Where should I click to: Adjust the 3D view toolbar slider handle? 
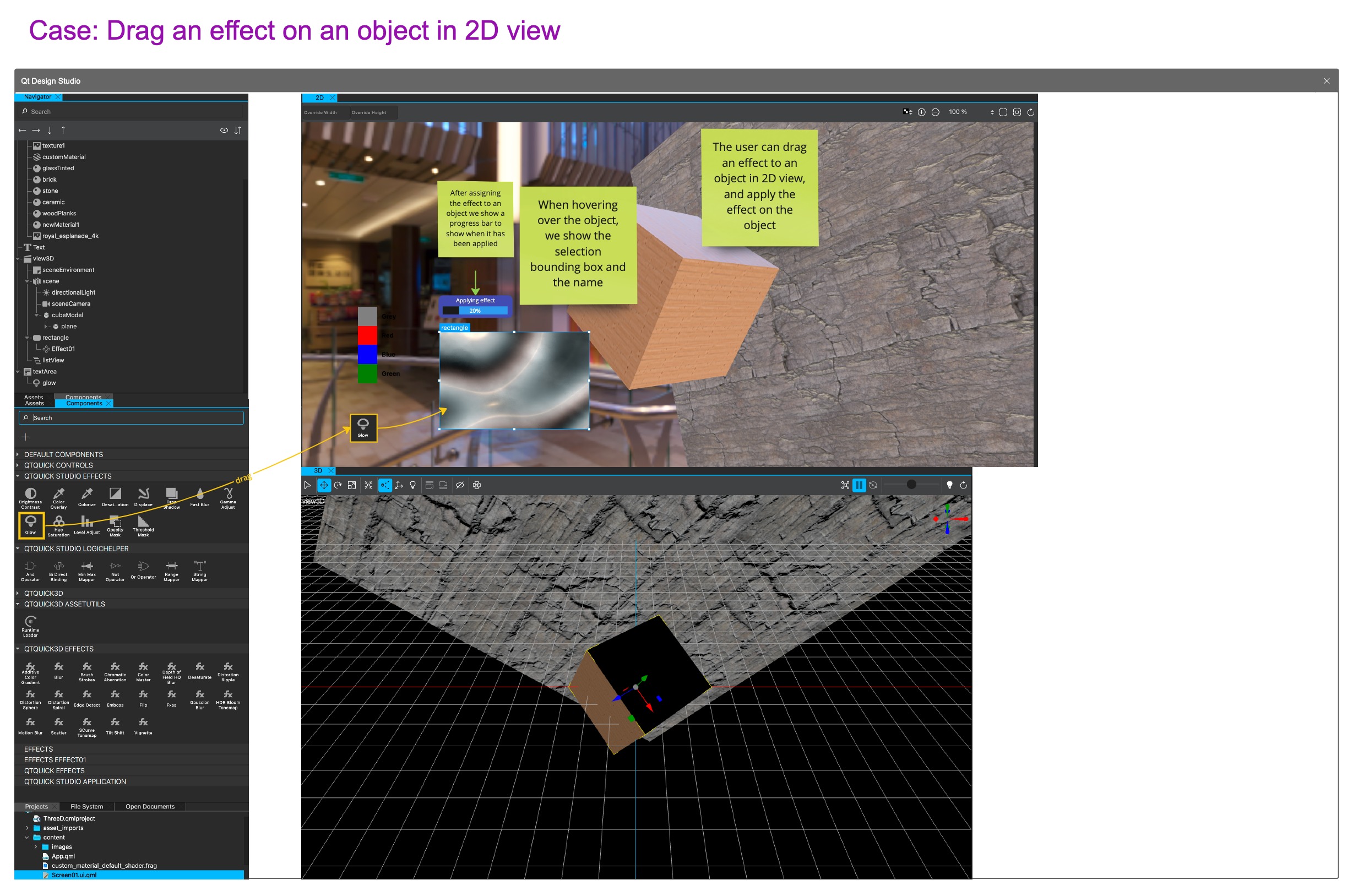(x=911, y=484)
